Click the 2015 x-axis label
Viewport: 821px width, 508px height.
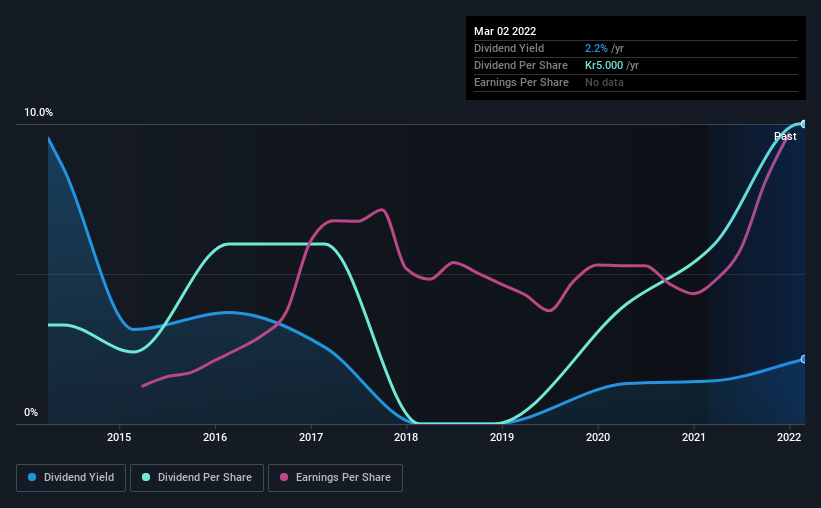(119, 437)
